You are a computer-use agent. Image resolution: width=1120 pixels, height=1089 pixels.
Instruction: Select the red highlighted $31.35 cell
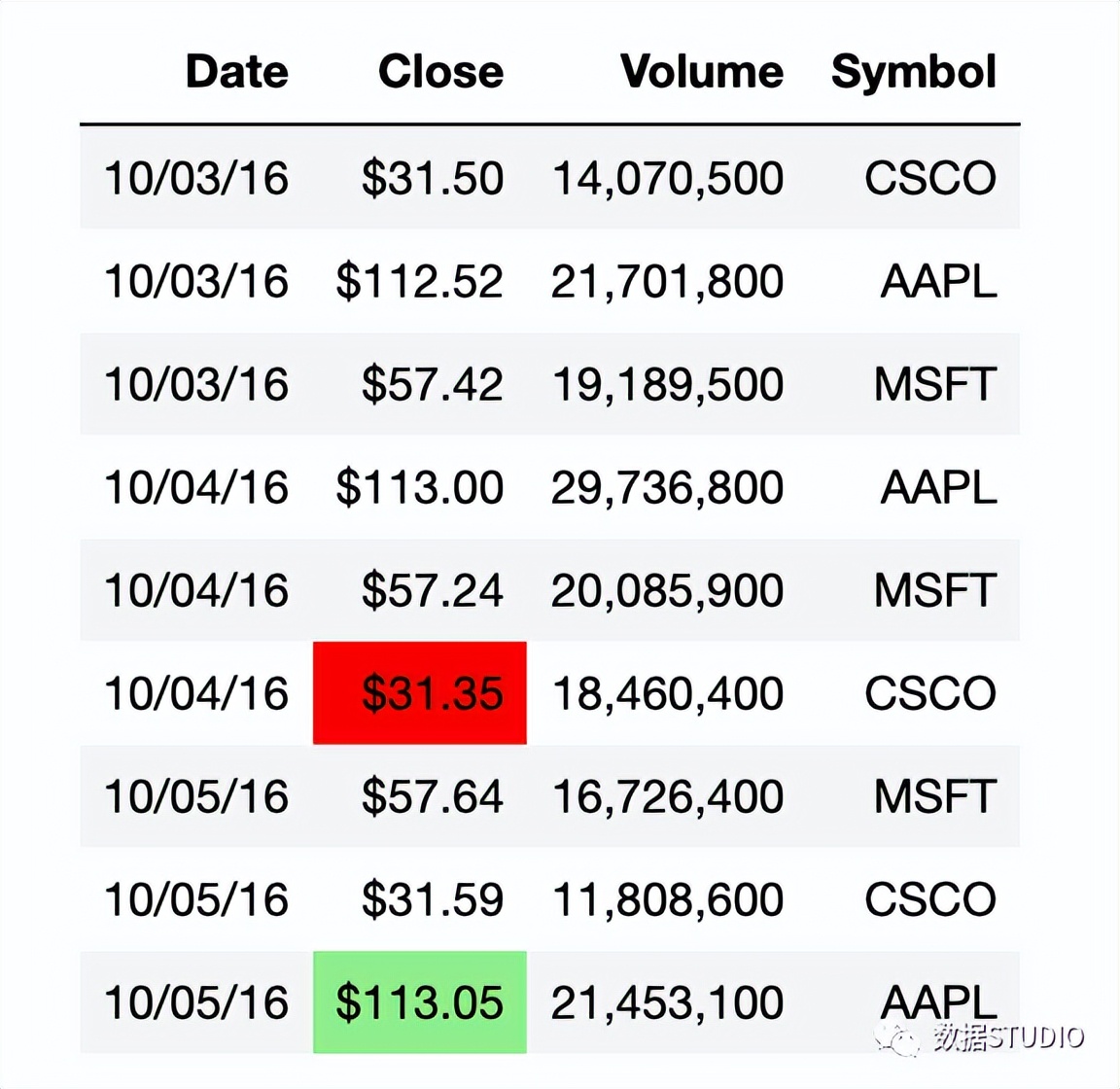(x=420, y=693)
